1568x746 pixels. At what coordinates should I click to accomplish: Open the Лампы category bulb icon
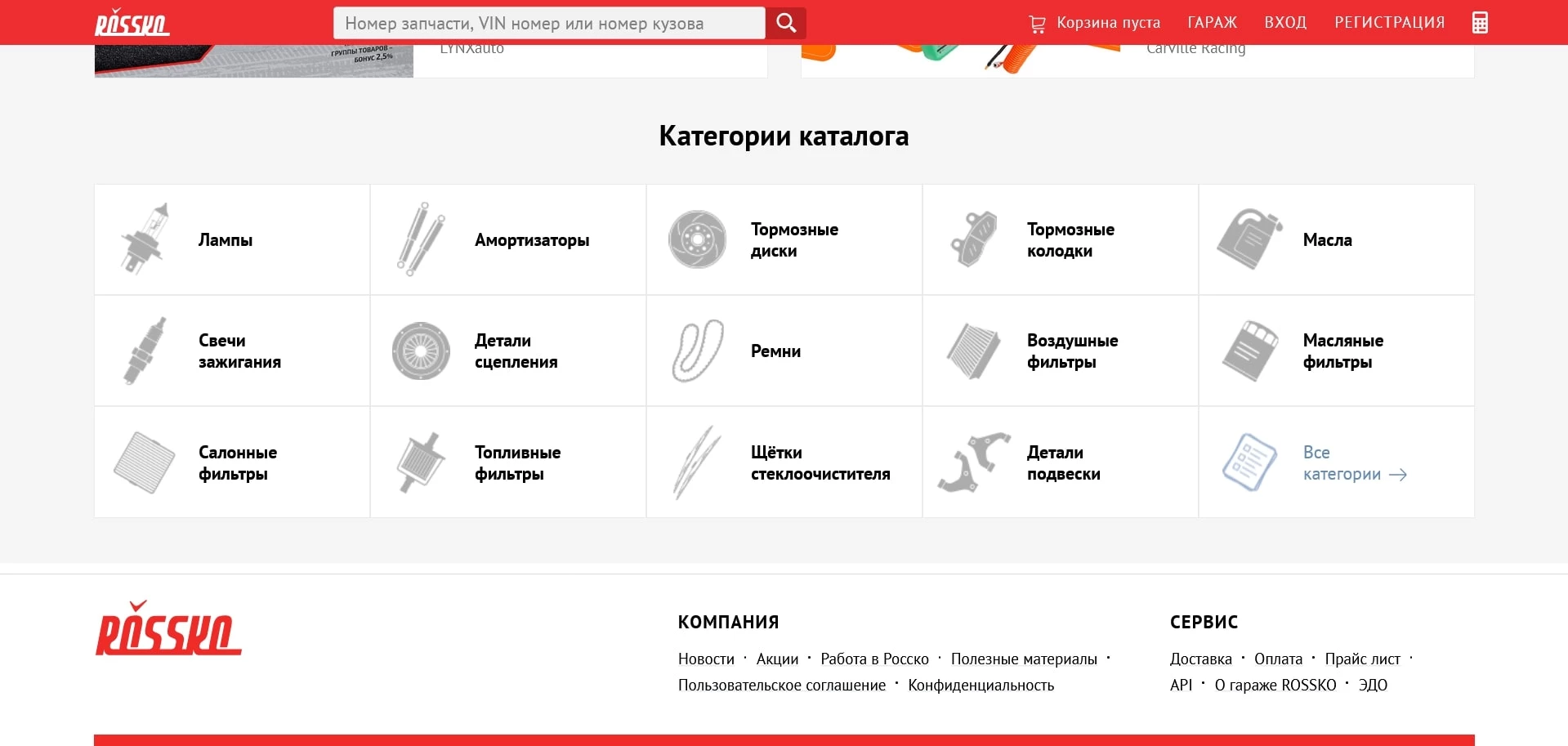pyautogui.click(x=146, y=239)
